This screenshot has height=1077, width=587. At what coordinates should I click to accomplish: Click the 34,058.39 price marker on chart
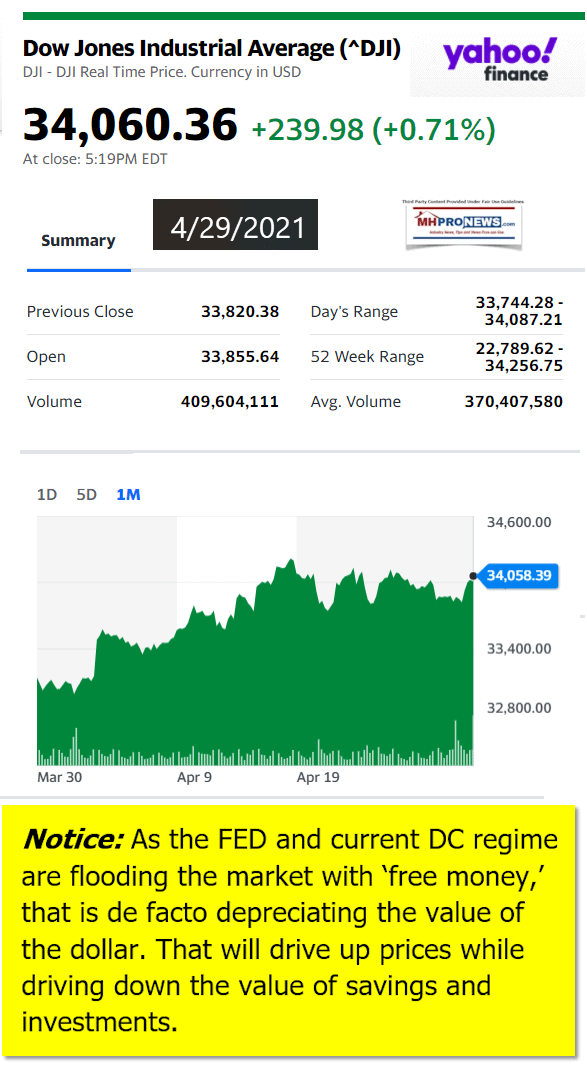pos(518,576)
